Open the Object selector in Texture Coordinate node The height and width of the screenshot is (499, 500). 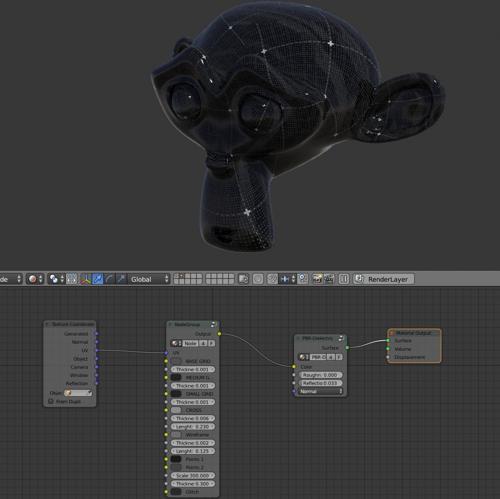point(78,393)
